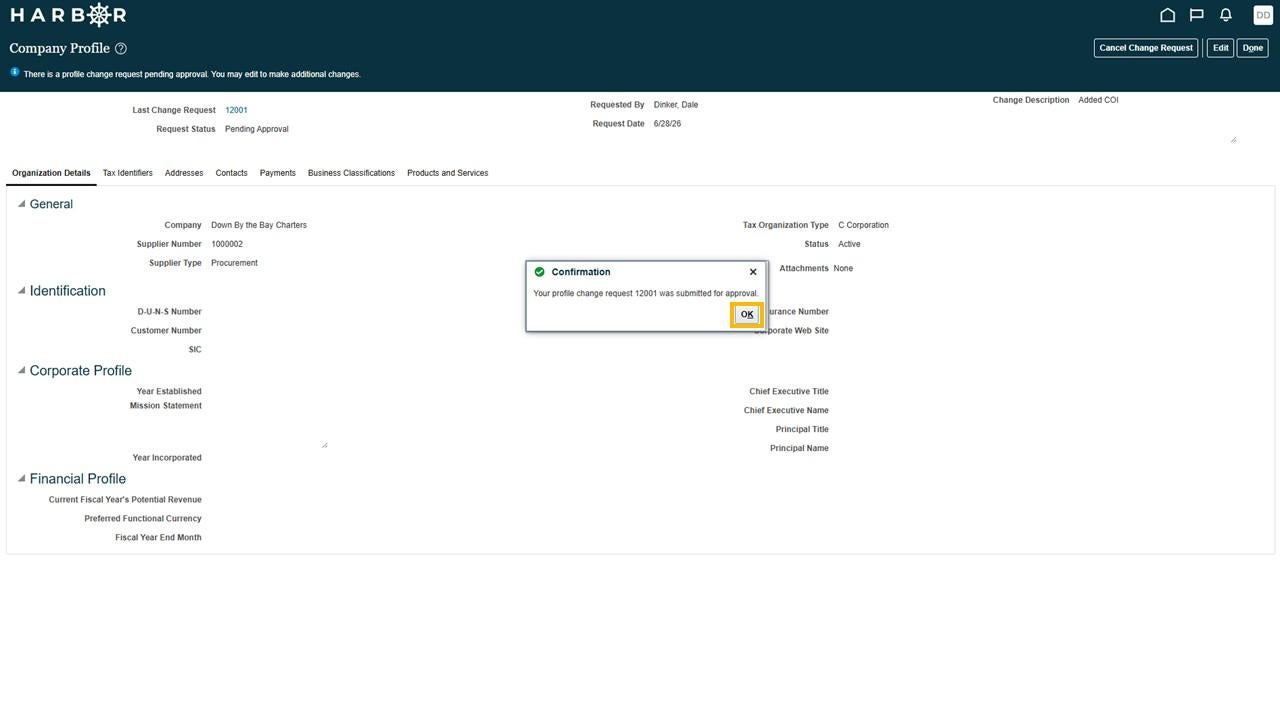Click company name 'Down By the Bay Charters'
The image size is (1280, 720).
click(259, 225)
